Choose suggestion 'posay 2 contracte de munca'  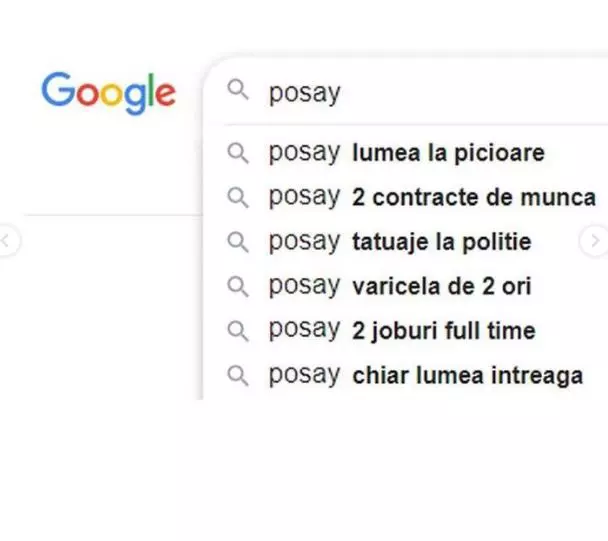(432, 197)
